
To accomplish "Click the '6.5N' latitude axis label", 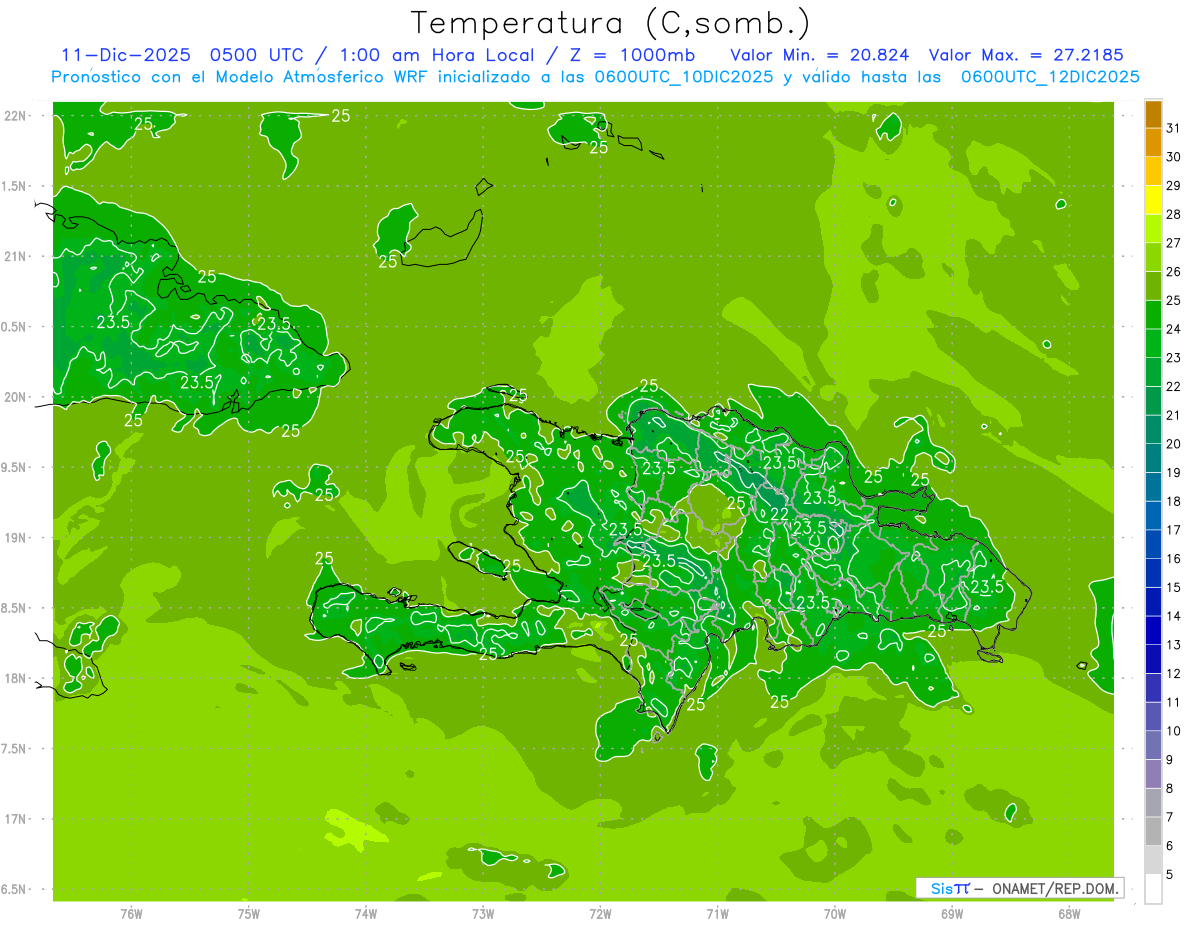I will (14, 890).
